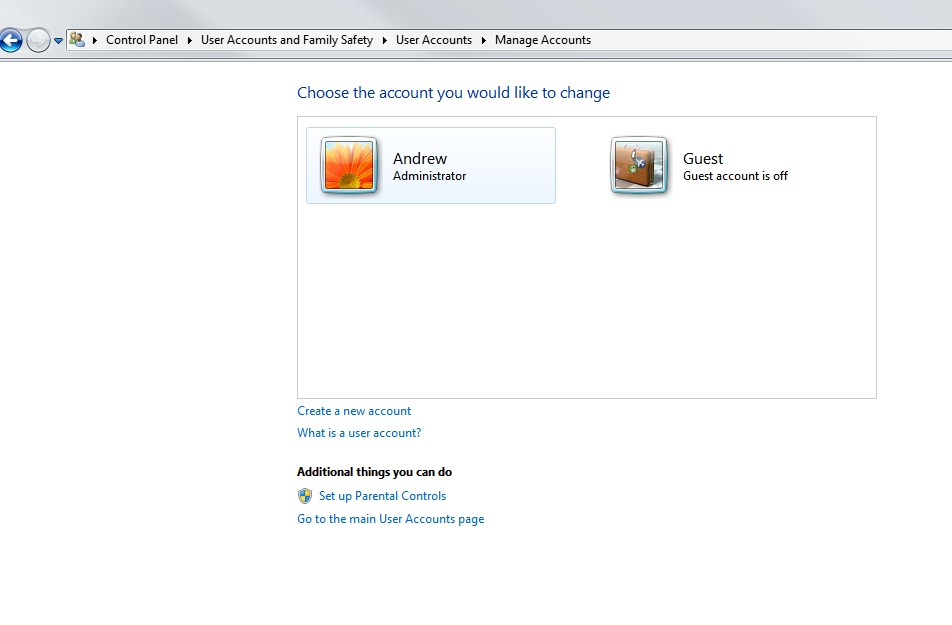Click 'Guest account is off' text

tap(735, 176)
